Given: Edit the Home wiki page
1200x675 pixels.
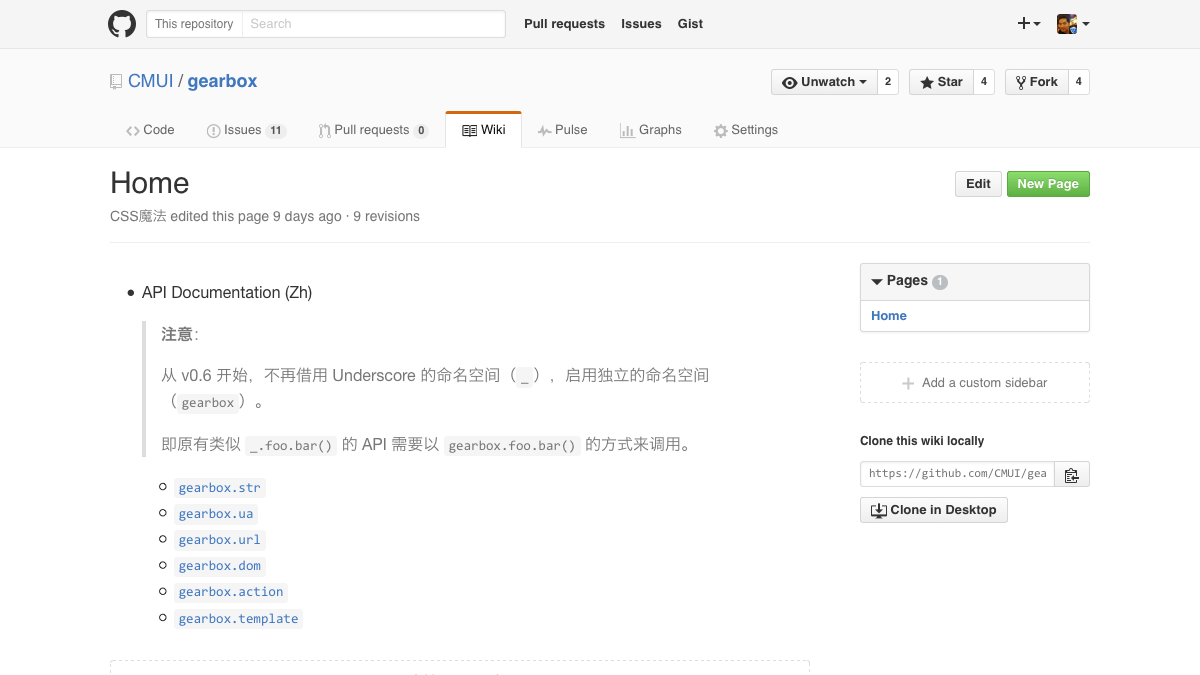Looking at the screenshot, I should click(x=978, y=184).
